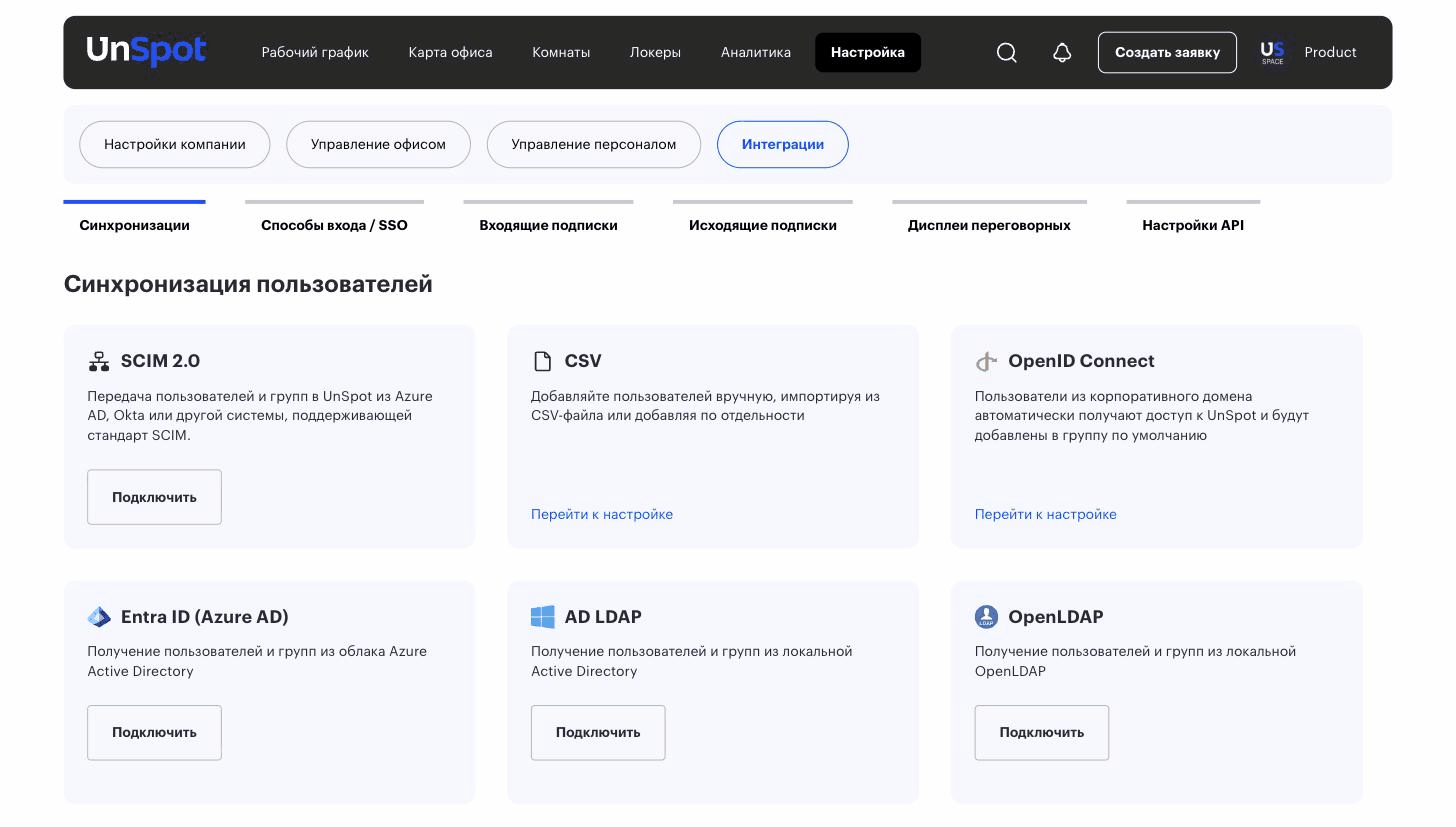Open Локеры section

coord(655,52)
